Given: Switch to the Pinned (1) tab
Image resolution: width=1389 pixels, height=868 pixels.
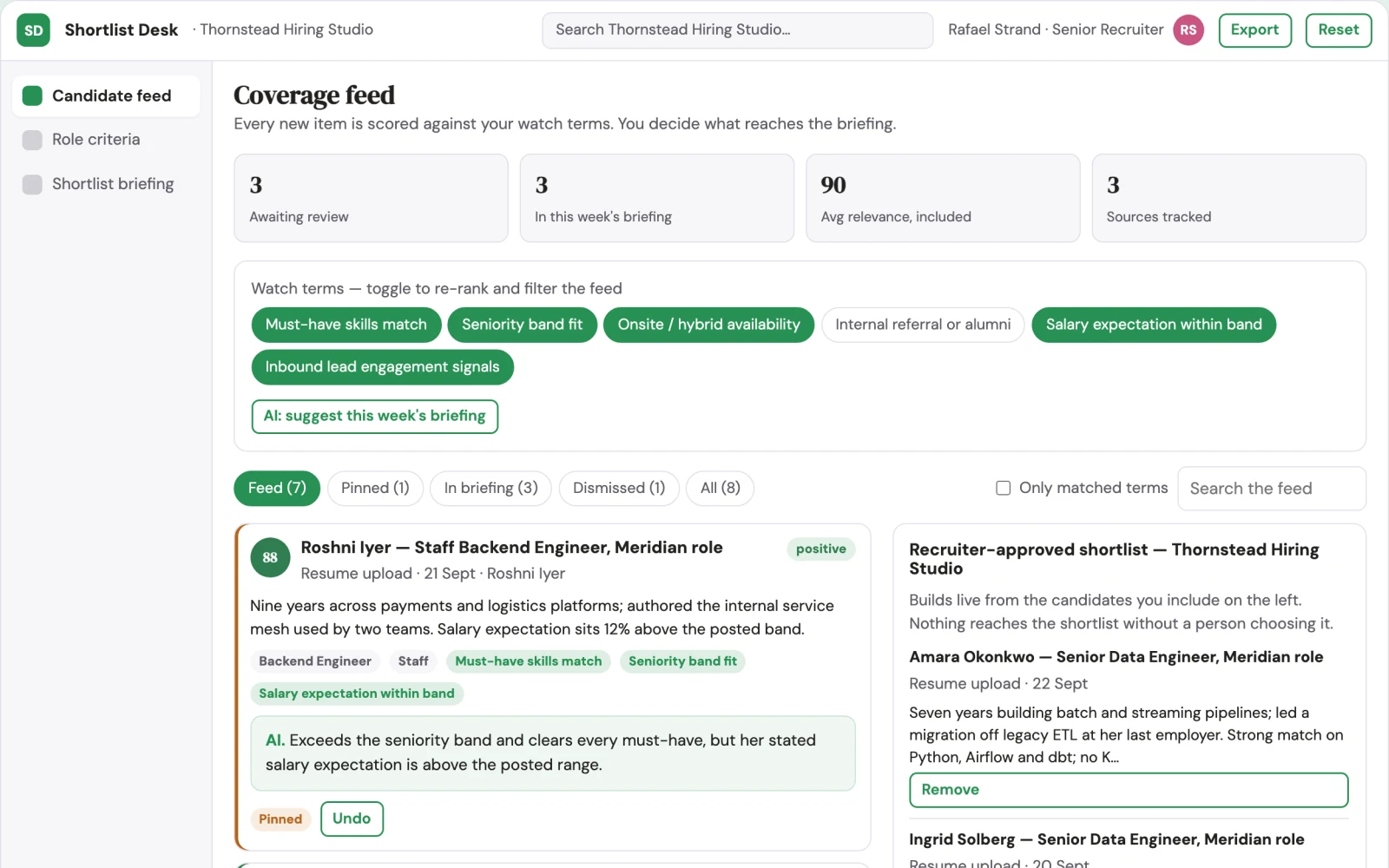Looking at the screenshot, I should (375, 488).
